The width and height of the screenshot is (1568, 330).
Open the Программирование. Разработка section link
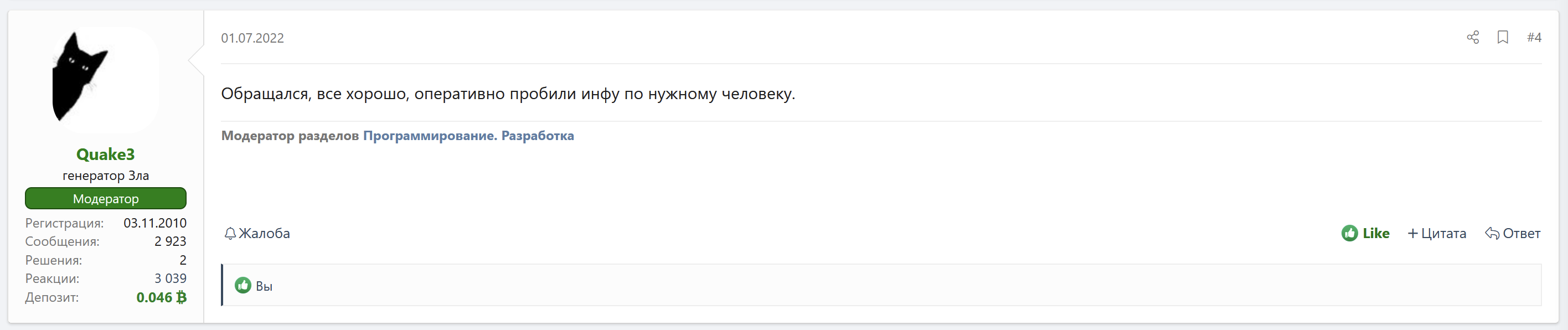pos(468,136)
